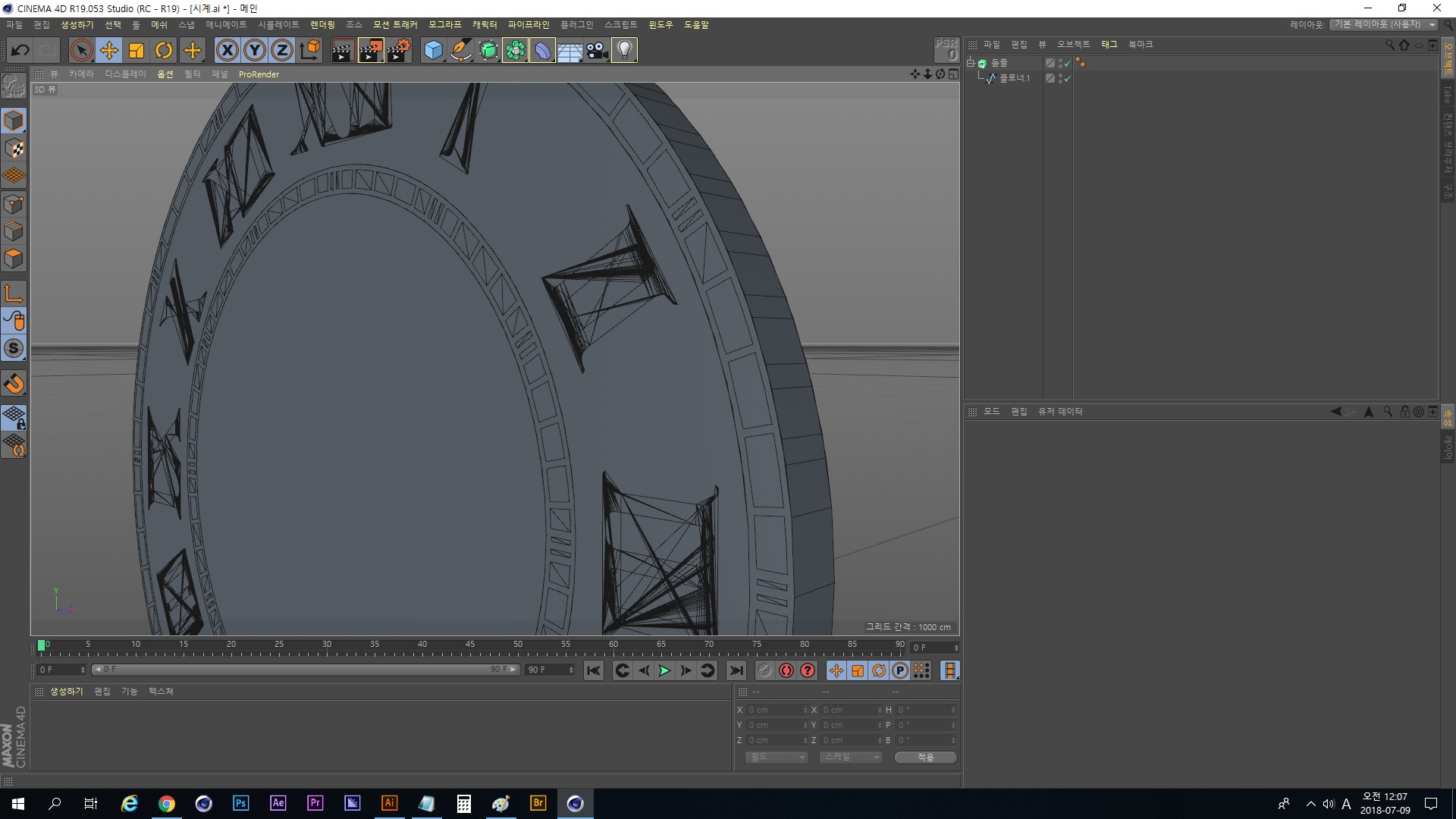Enable Polygons mode in left toolbar

coord(14,259)
